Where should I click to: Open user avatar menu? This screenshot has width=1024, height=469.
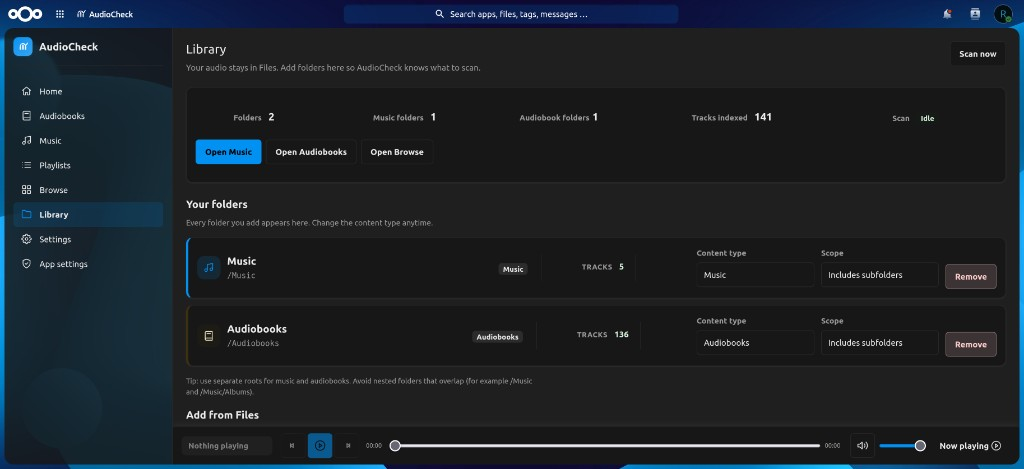[x=1002, y=14]
